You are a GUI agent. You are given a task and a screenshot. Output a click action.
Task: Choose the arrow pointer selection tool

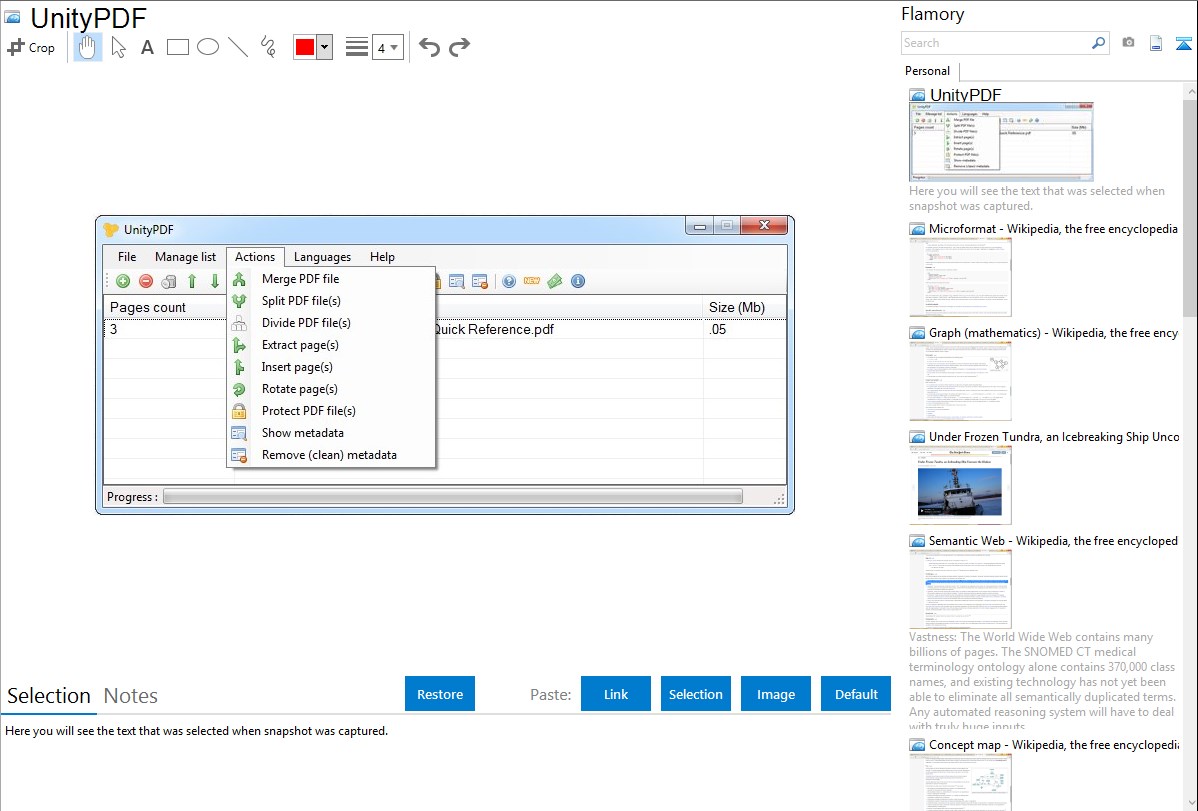click(118, 47)
